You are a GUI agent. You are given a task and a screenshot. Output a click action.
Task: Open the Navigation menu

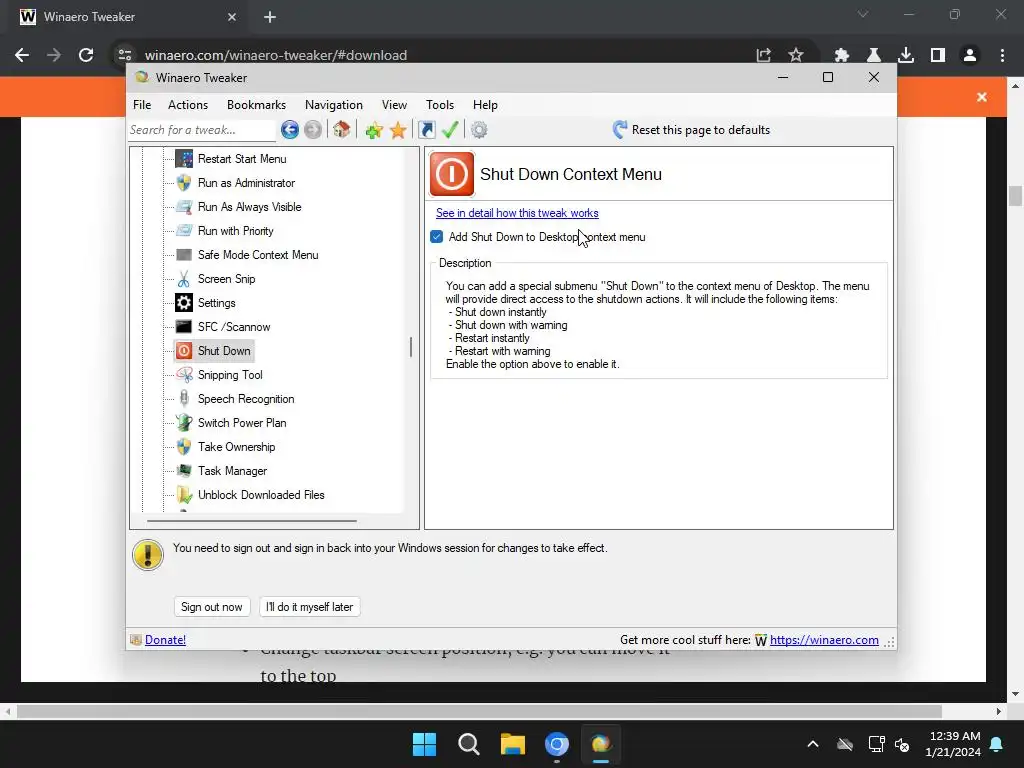point(334,105)
